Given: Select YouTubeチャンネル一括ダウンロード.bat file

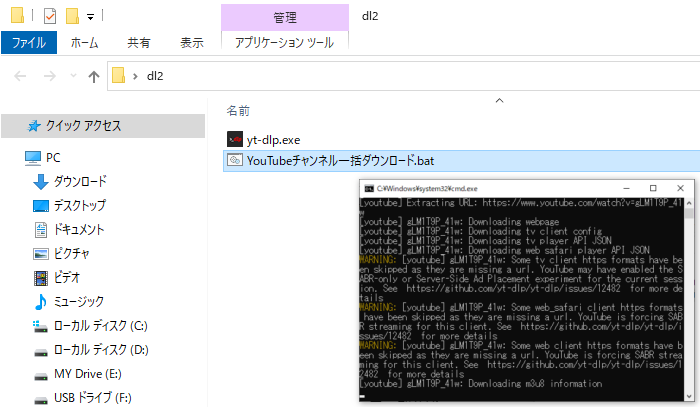Looking at the screenshot, I should [x=340, y=161].
